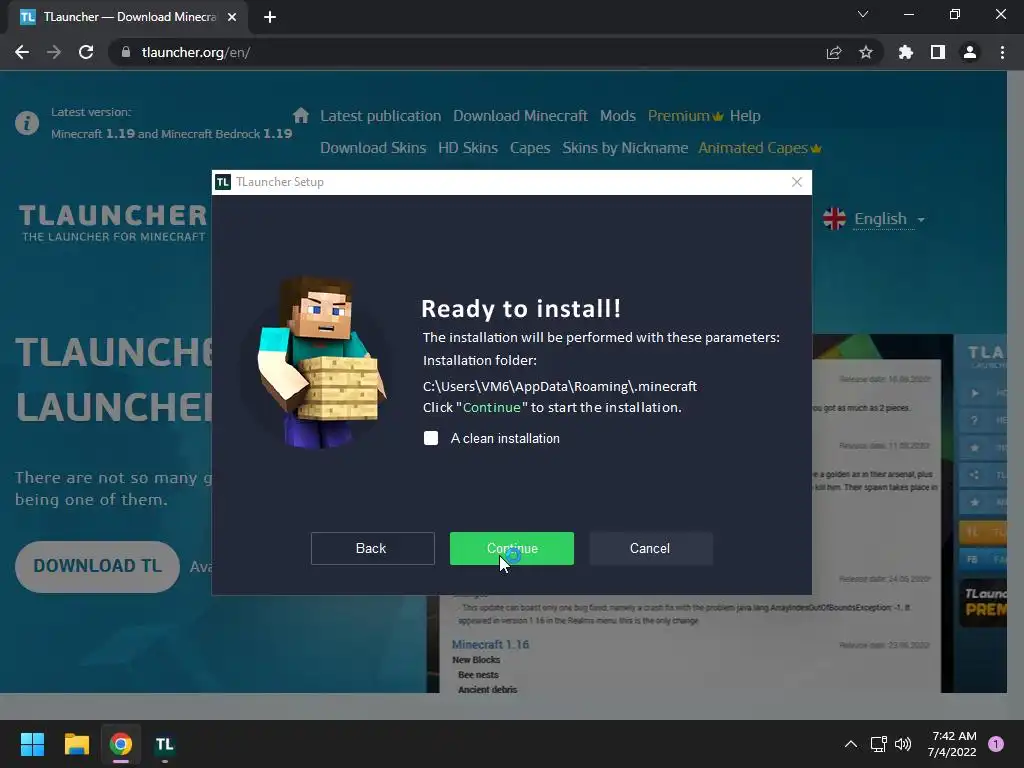This screenshot has height=768, width=1024.
Task: Show hidden system tray icons
Action: pyautogui.click(x=850, y=744)
